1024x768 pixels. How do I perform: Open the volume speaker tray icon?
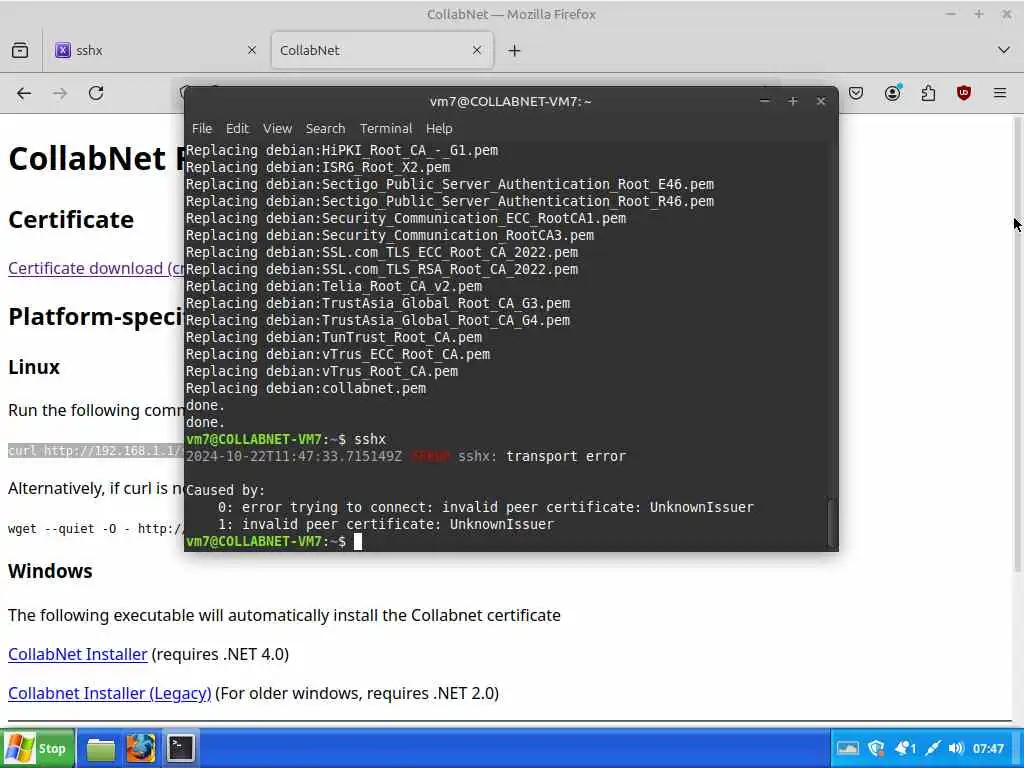point(956,748)
